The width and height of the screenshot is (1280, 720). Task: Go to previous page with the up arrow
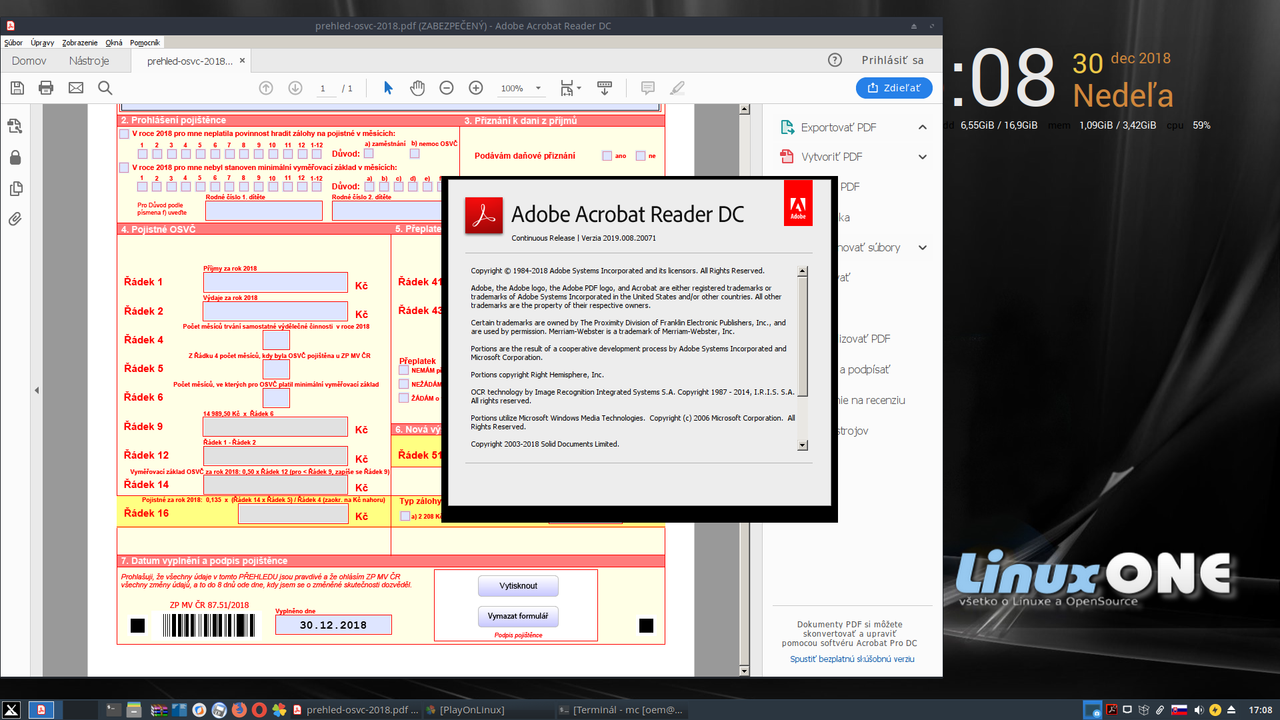click(266, 88)
